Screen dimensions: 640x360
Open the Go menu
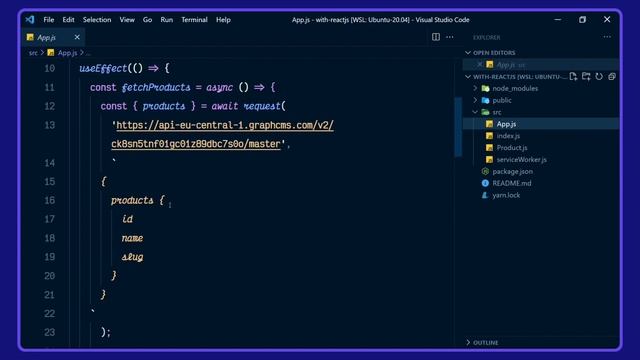click(x=147, y=20)
